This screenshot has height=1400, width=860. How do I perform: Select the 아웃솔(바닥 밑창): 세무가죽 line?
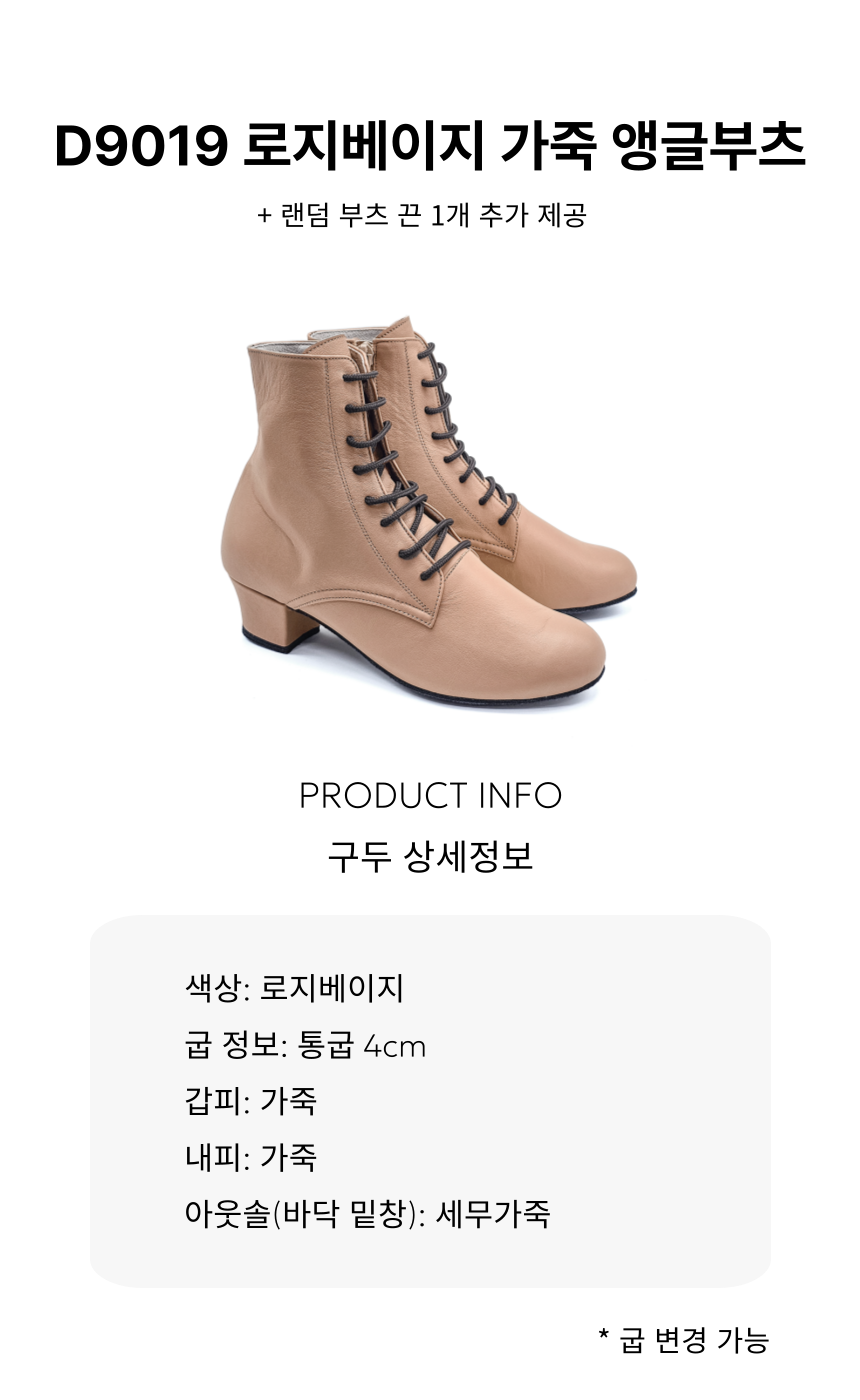[x=367, y=1215]
